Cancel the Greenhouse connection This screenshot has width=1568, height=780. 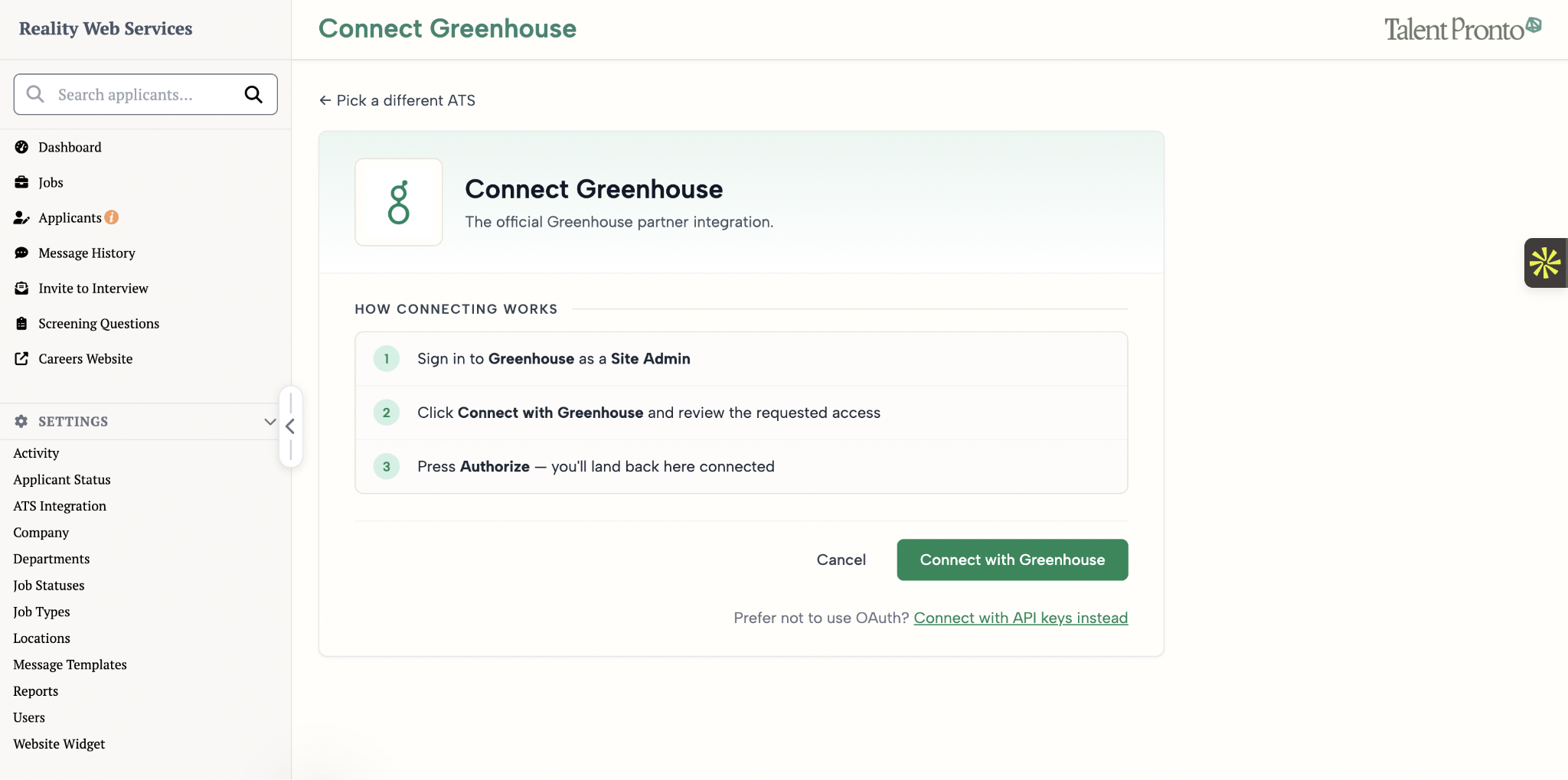(841, 560)
